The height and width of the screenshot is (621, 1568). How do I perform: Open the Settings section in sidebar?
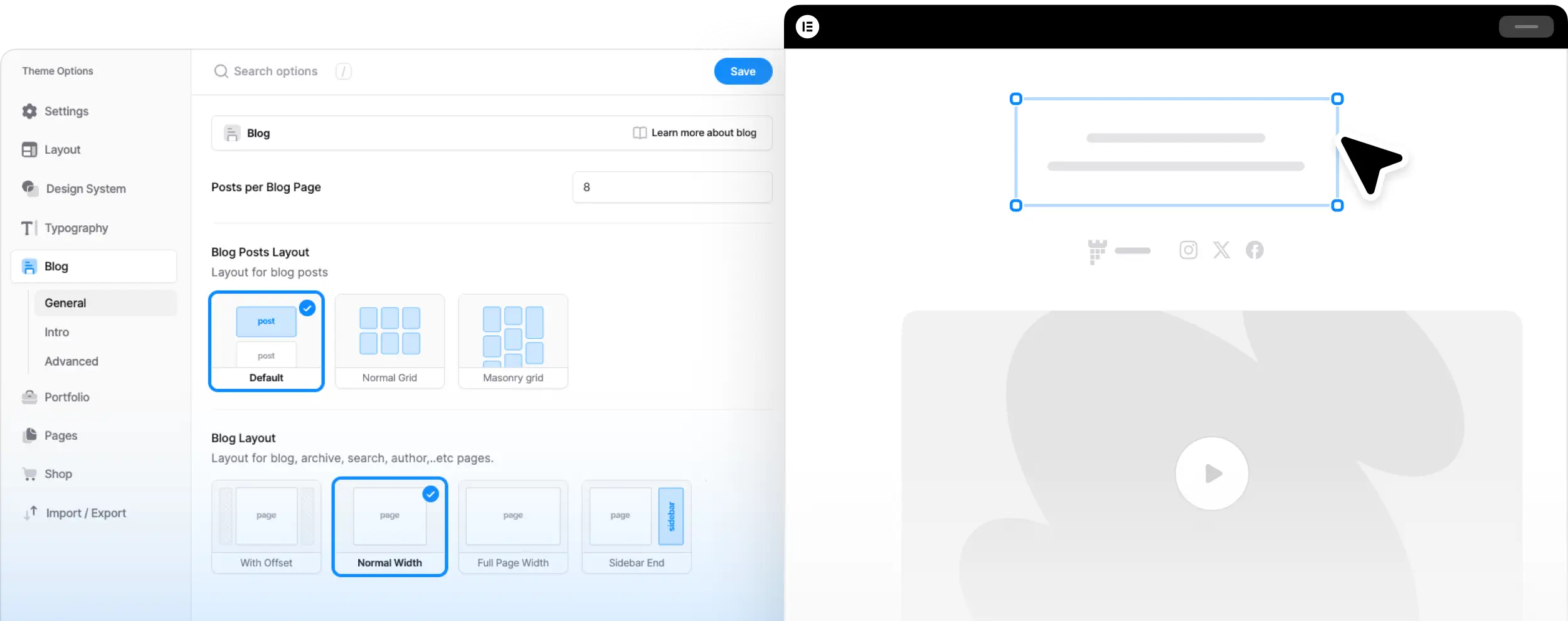(x=66, y=112)
